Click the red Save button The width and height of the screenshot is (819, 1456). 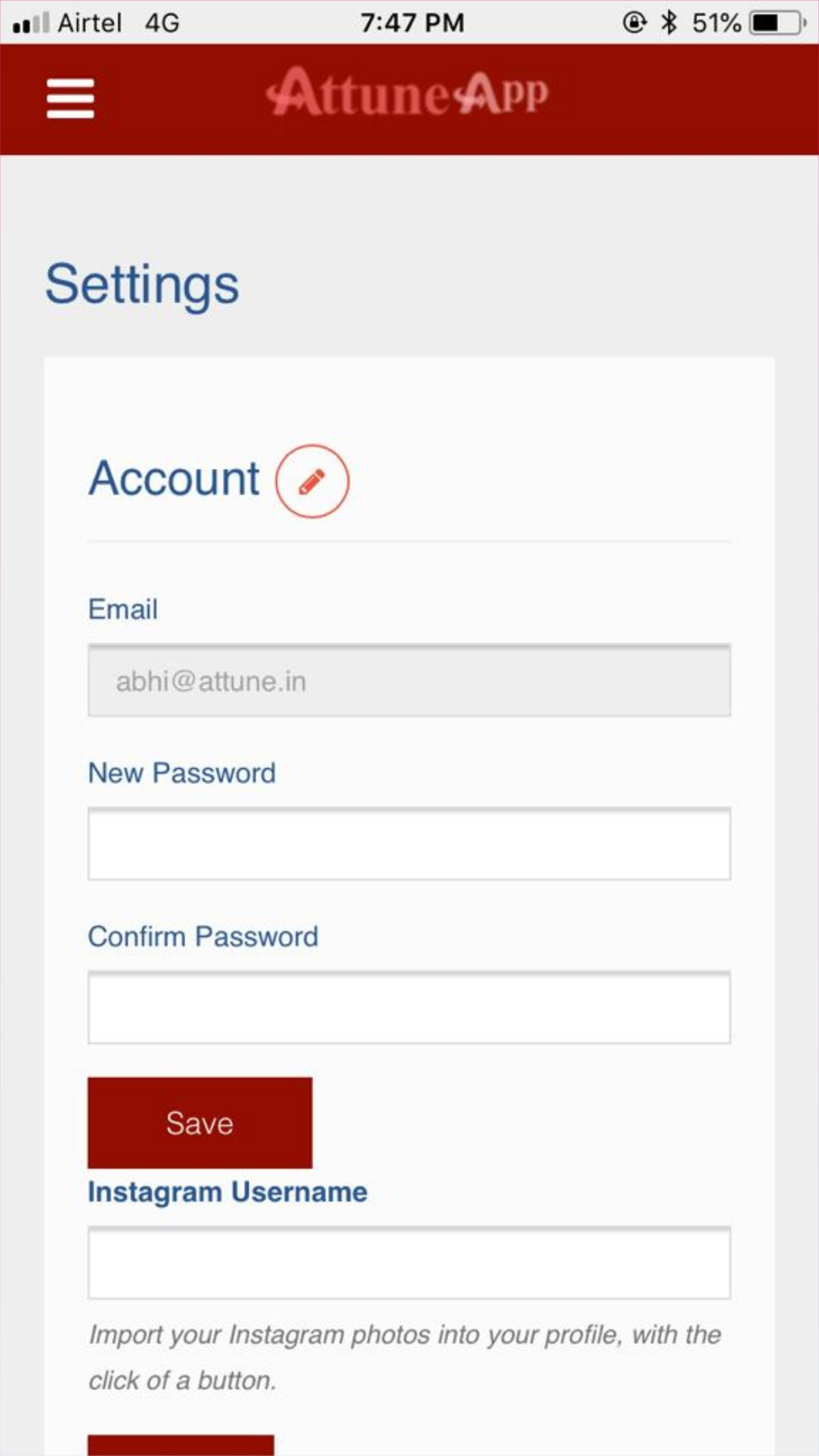click(200, 1123)
